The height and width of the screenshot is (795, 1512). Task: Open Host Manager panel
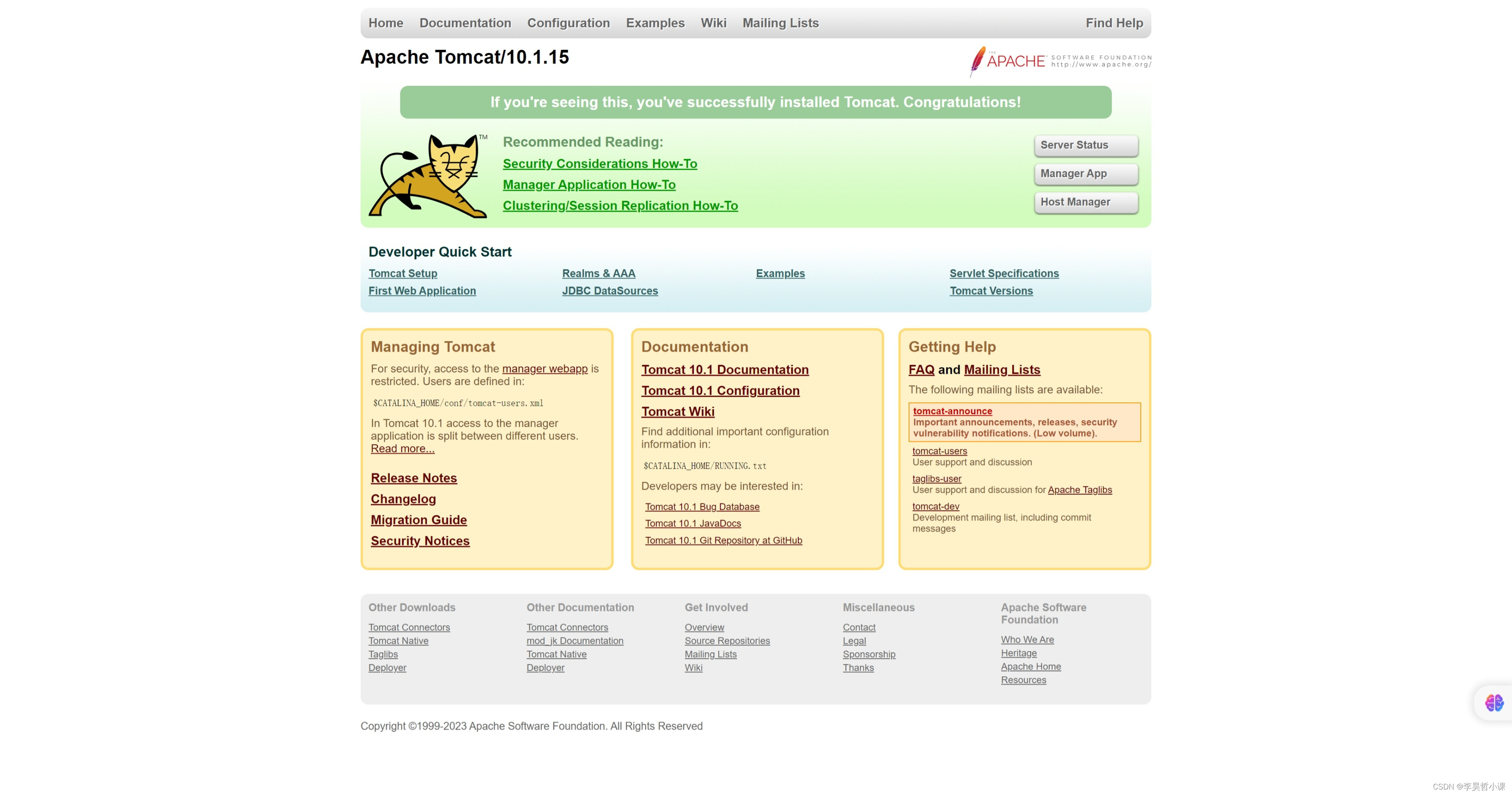click(1085, 202)
